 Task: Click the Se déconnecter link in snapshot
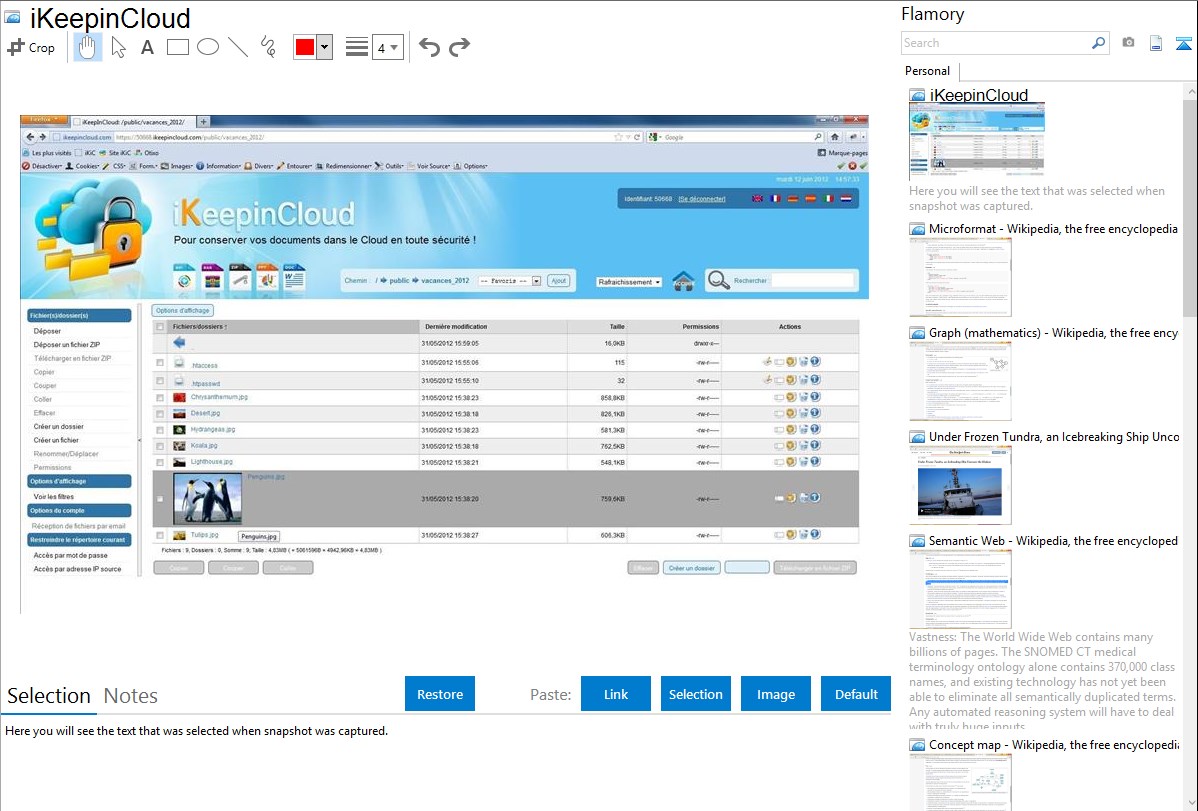tap(701, 199)
